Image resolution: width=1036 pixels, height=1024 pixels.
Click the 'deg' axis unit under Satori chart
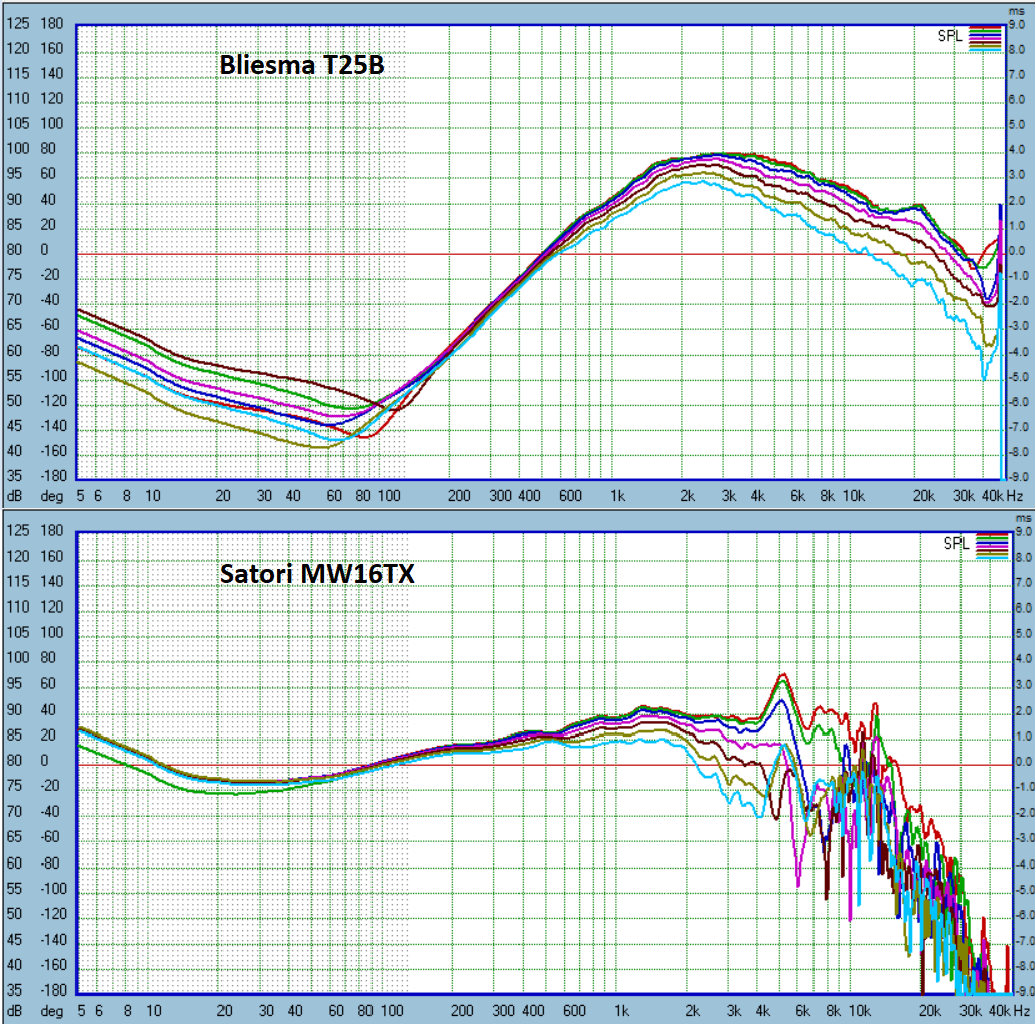(52, 1011)
